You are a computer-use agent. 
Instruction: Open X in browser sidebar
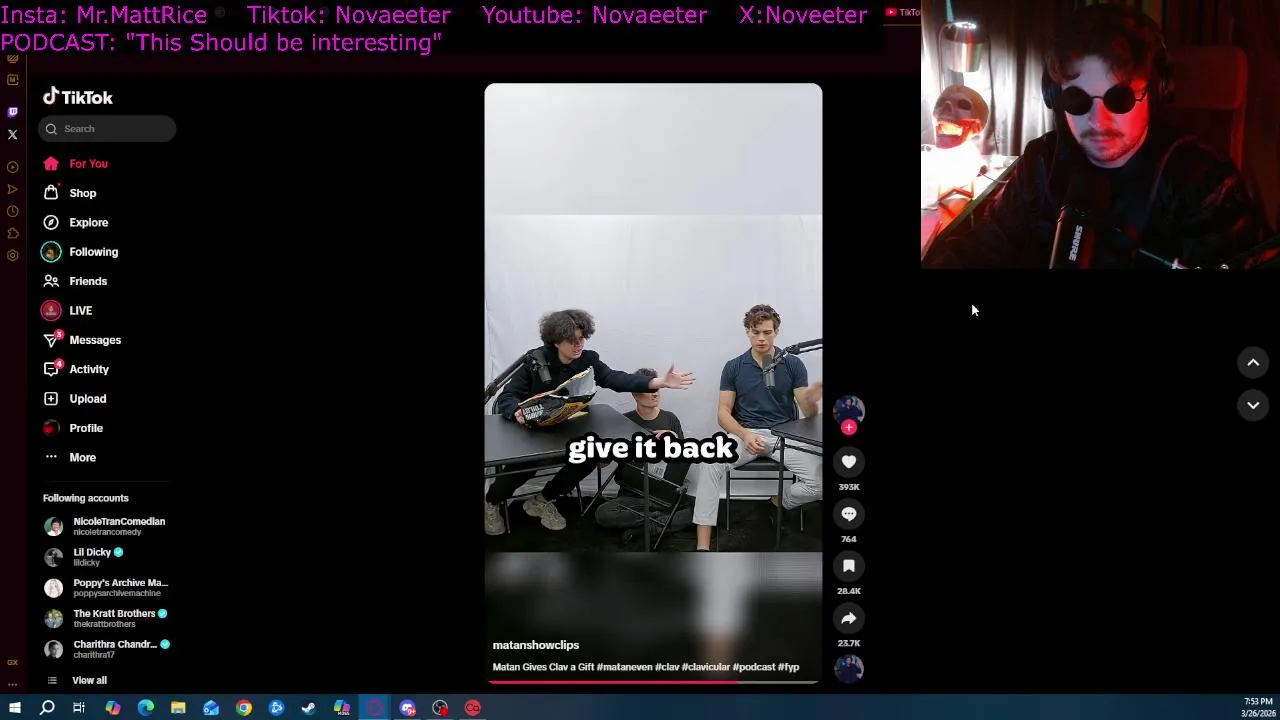point(12,134)
